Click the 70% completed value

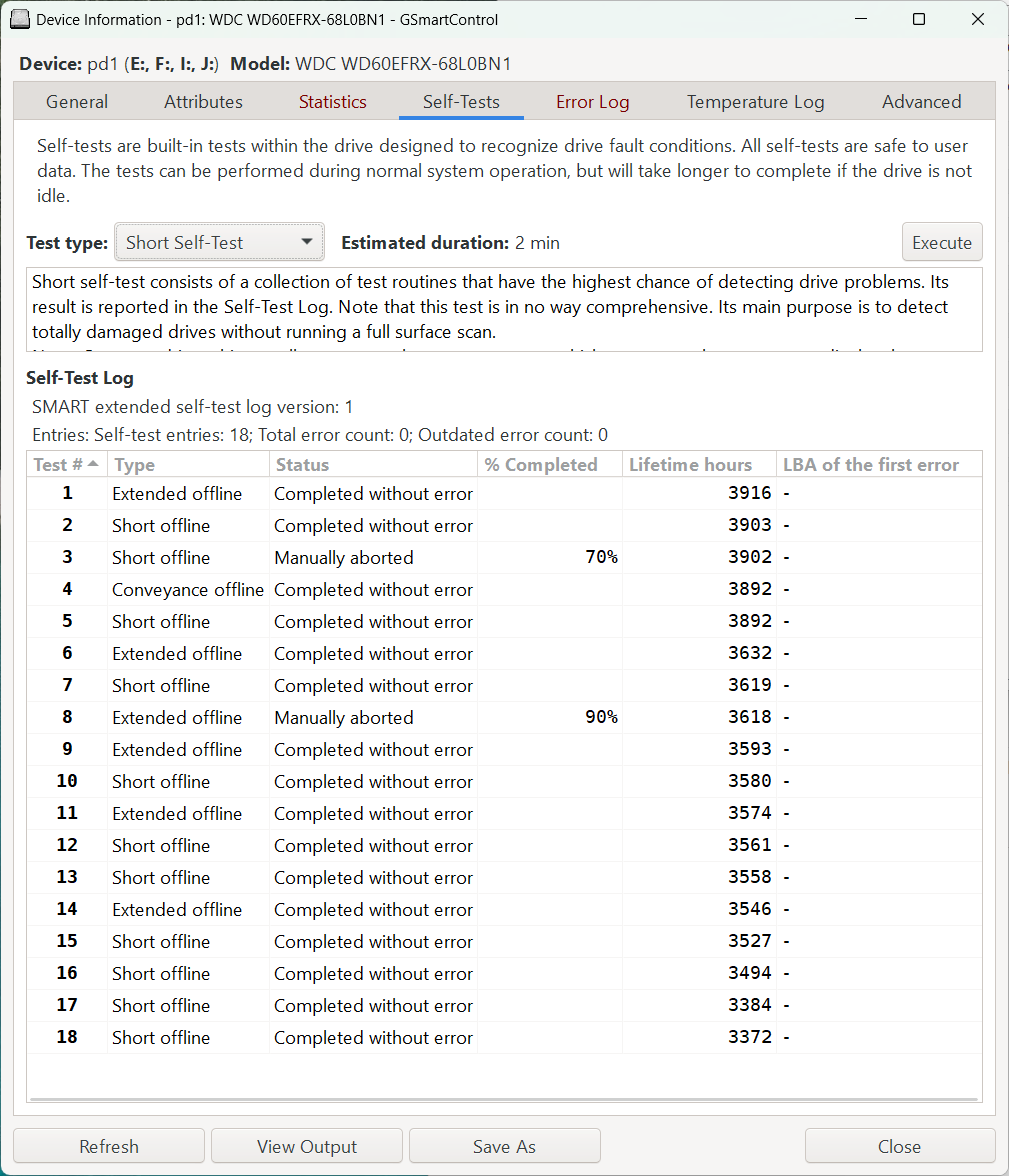tap(602, 556)
